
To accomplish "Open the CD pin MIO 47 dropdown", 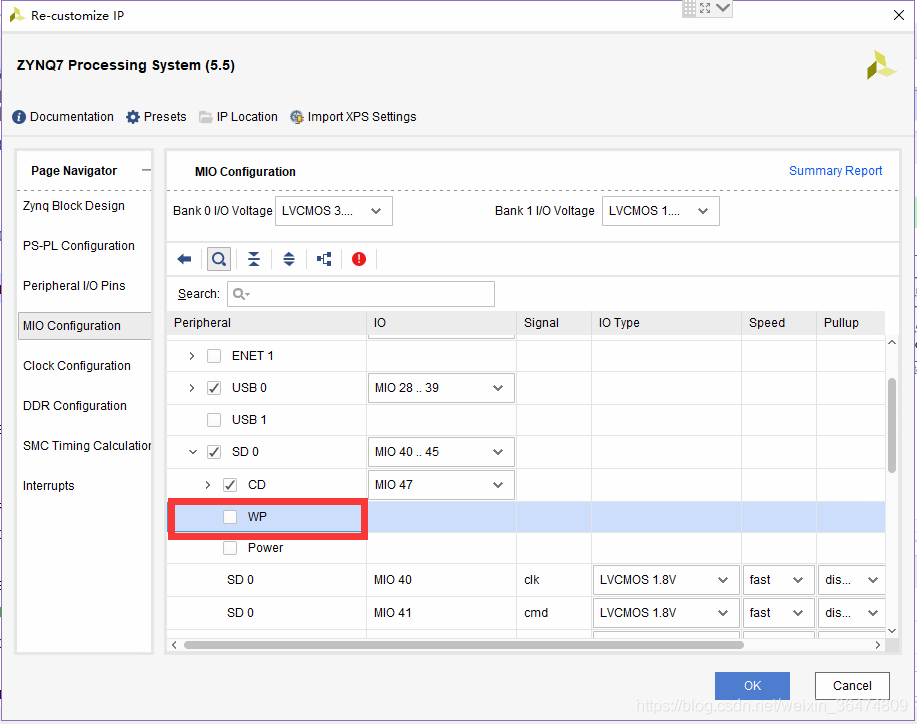I will coord(440,485).
